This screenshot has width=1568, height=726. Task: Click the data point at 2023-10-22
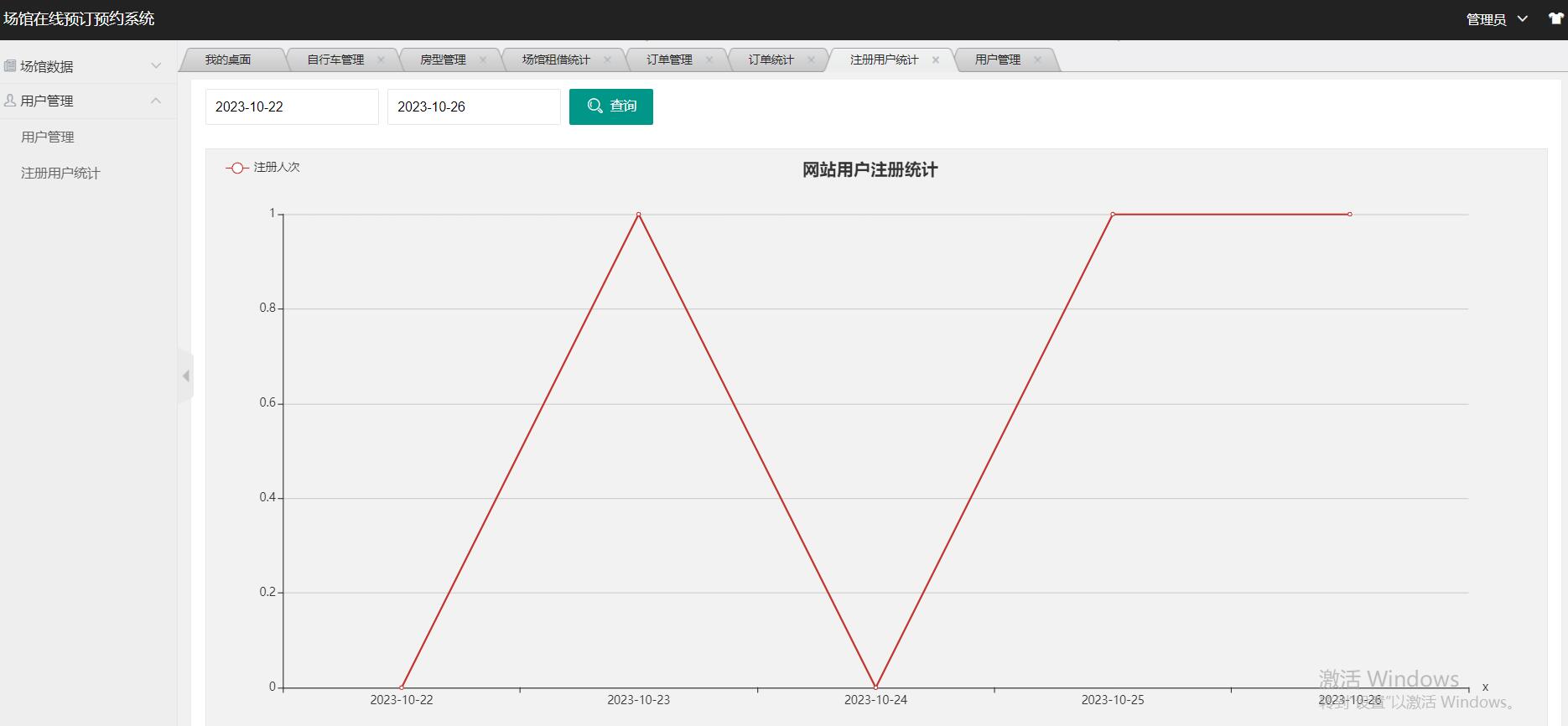click(x=402, y=687)
